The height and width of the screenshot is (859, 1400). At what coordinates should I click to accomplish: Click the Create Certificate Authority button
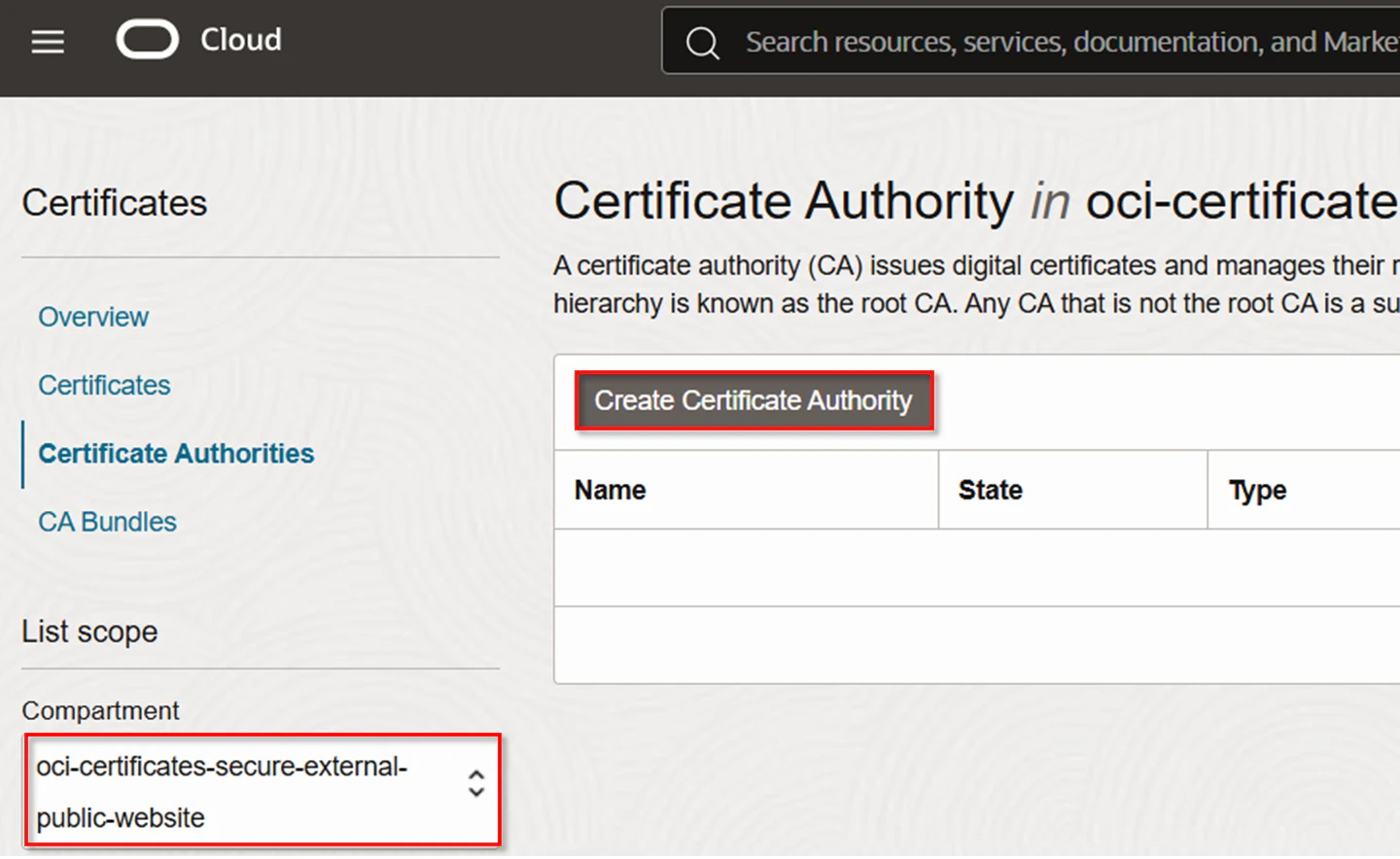click(x=753, y=400)
